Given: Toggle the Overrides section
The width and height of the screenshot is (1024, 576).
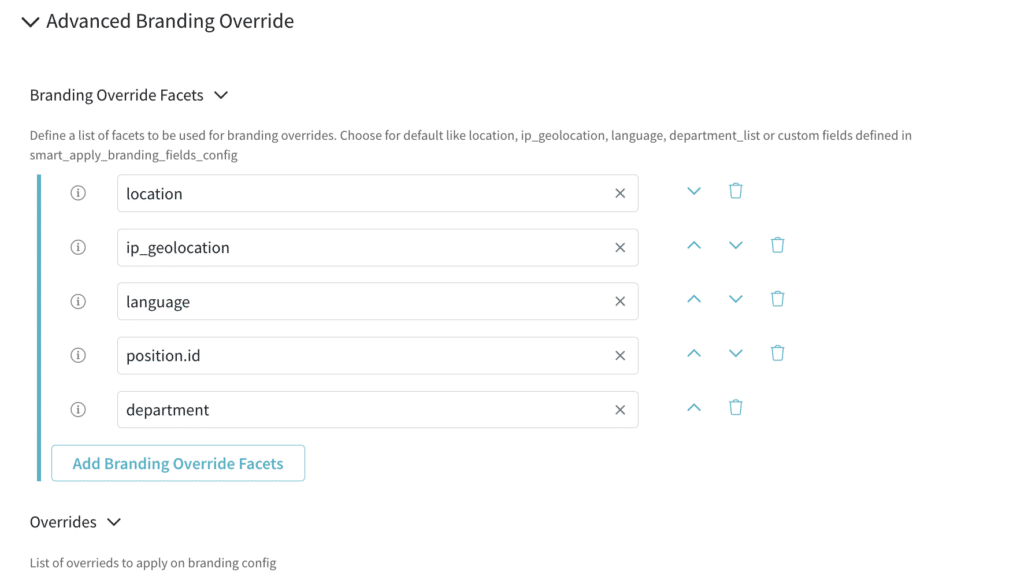Looking at the screenshot, I should (113, 521).
